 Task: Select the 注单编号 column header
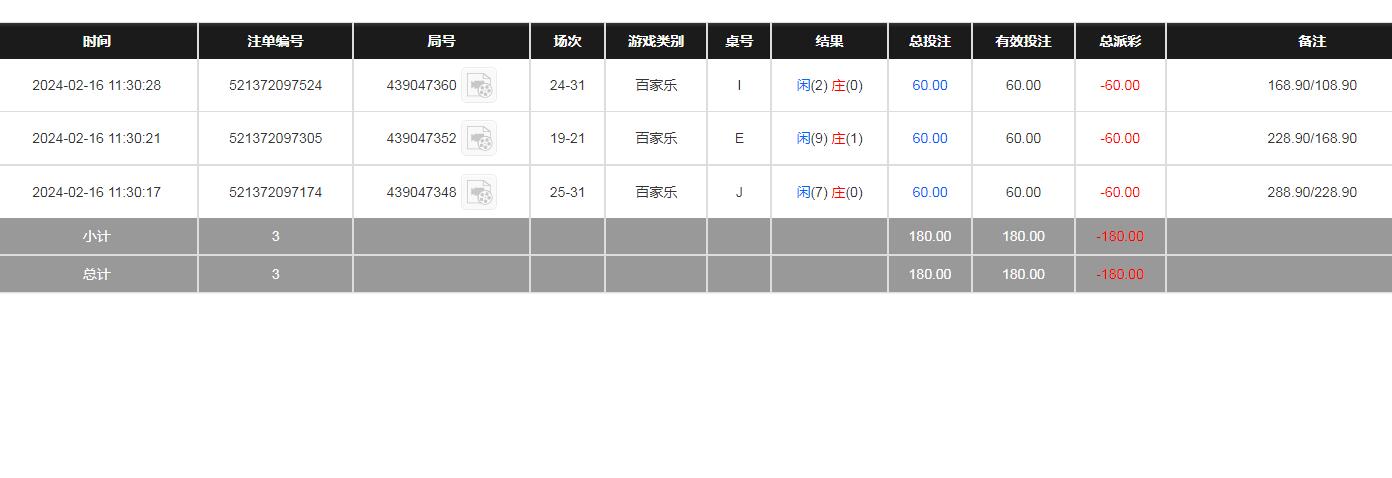pyautogui.click(x=275, y=41)
